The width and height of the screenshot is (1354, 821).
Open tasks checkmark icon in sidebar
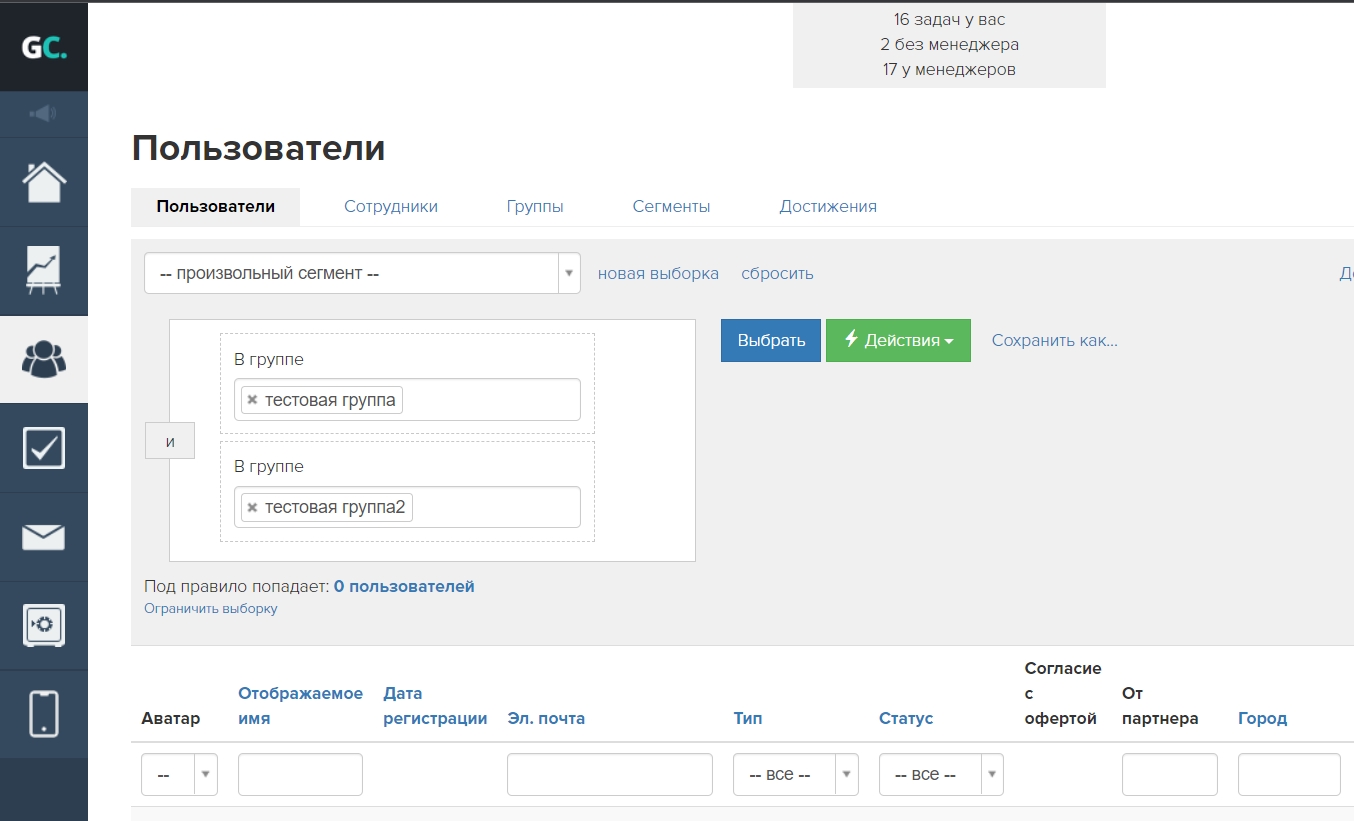click(44, 448)
